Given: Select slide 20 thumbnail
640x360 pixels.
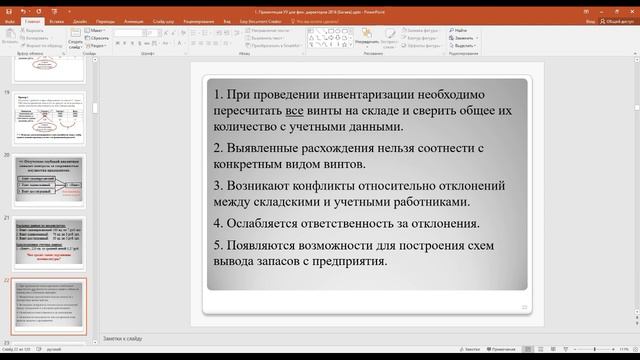Looking at the screenshot, I should (x=49, y=181).
